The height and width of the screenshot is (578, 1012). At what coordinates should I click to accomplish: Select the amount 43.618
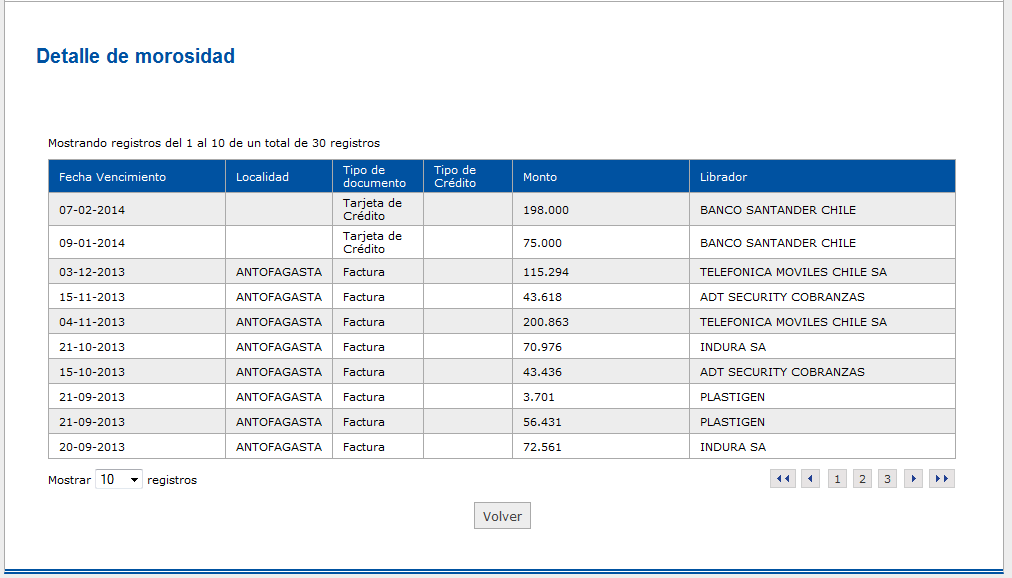542,297
